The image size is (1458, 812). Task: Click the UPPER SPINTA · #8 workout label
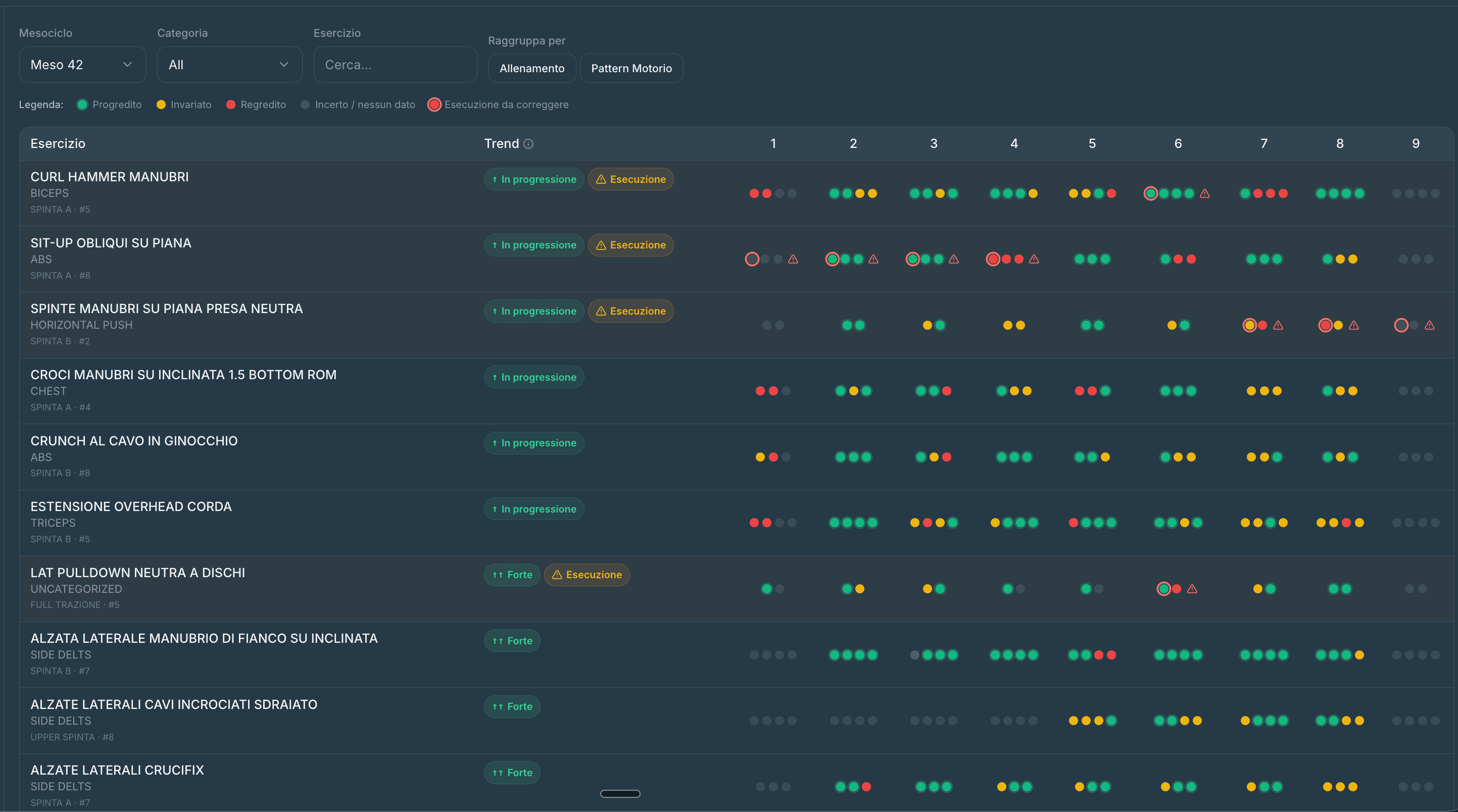coord(72,737)
